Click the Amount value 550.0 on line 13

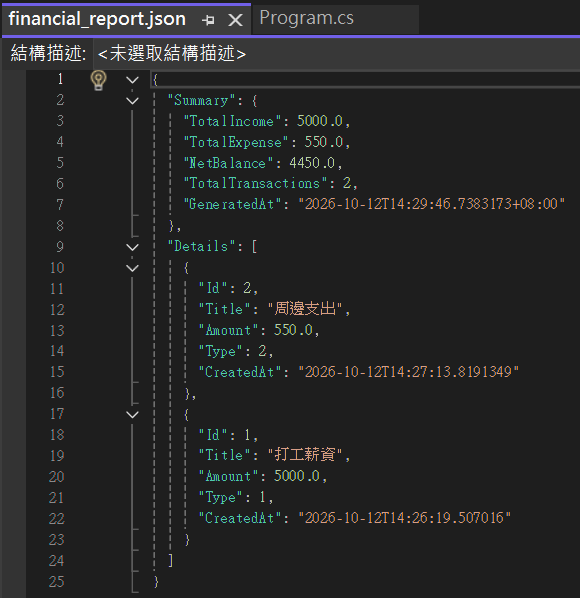pyautogui.click(x=293, y=330)
